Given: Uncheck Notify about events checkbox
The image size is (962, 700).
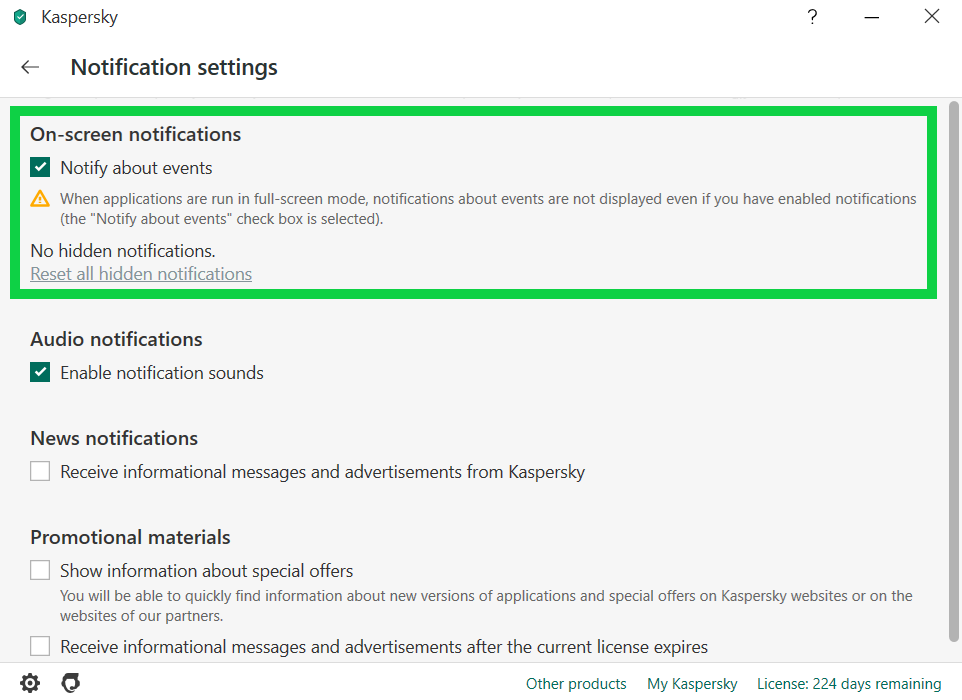Looking at the screenshot, I should [x=40, y=167].
